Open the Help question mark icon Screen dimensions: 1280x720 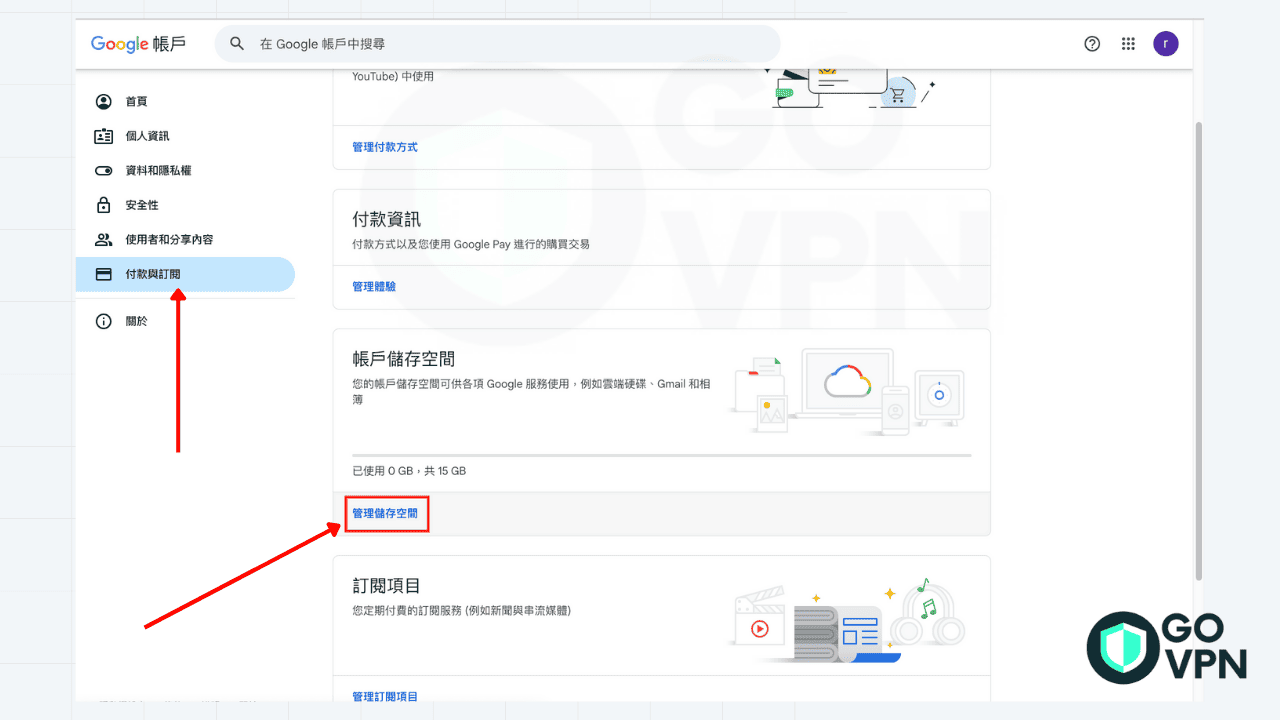tap(1092, 43)
